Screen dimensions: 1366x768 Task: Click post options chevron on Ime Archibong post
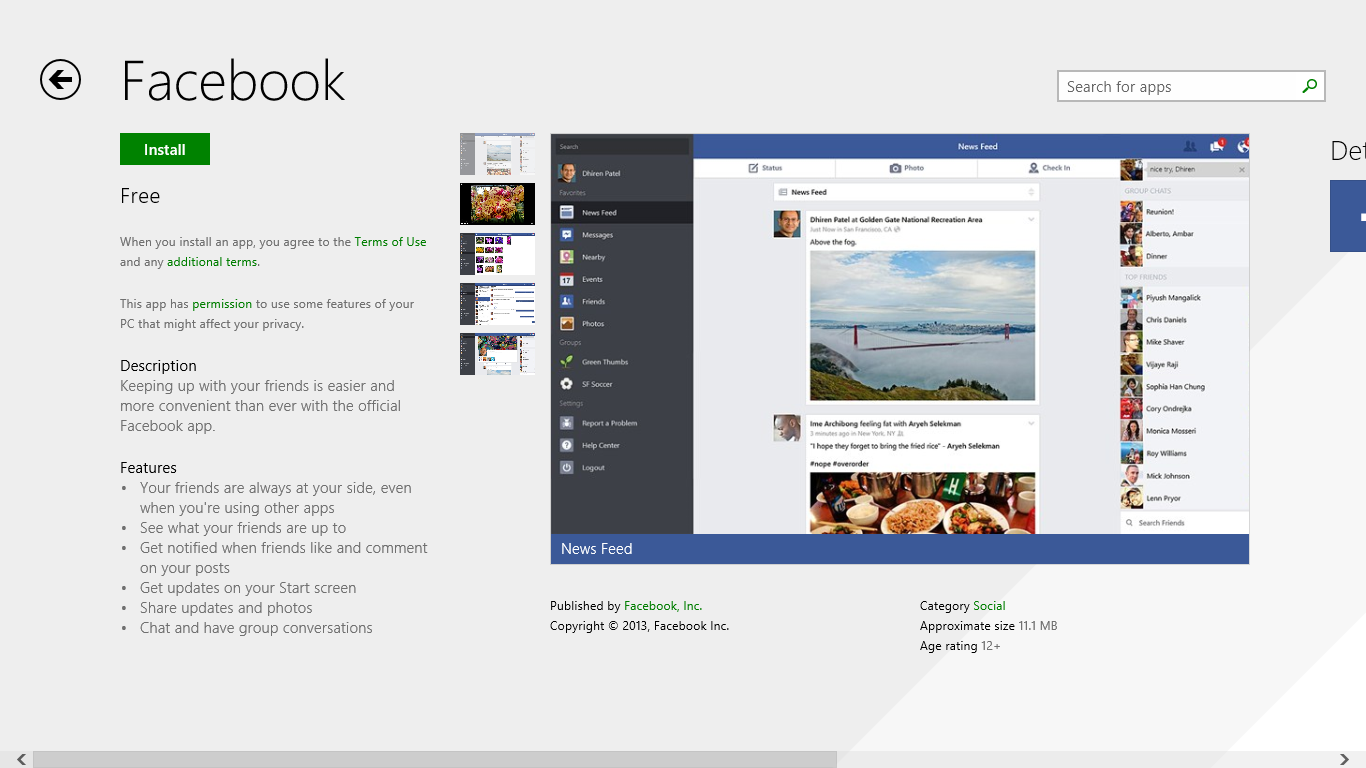click(x=1030, y=423)
